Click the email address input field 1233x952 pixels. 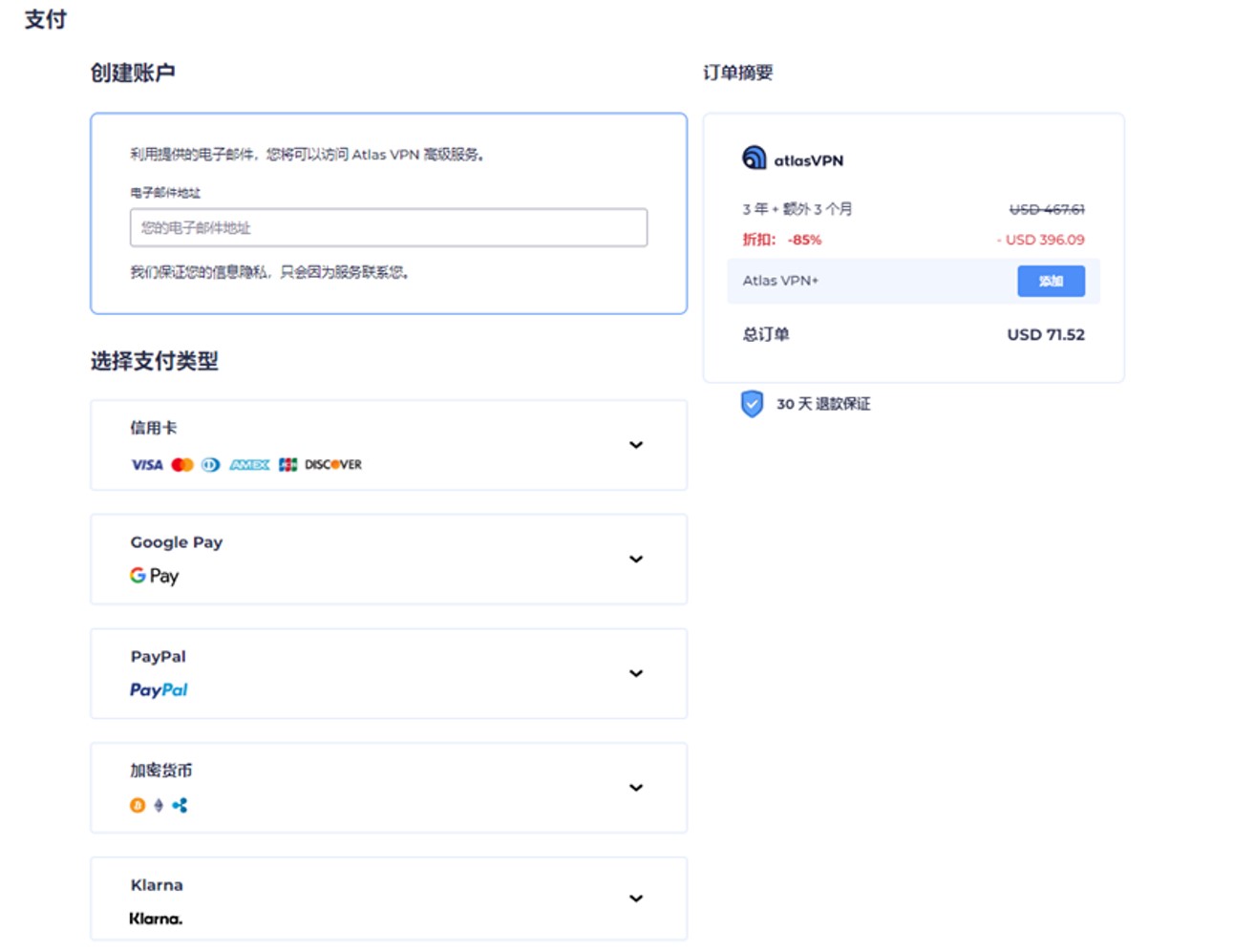(x=389, y=227)
